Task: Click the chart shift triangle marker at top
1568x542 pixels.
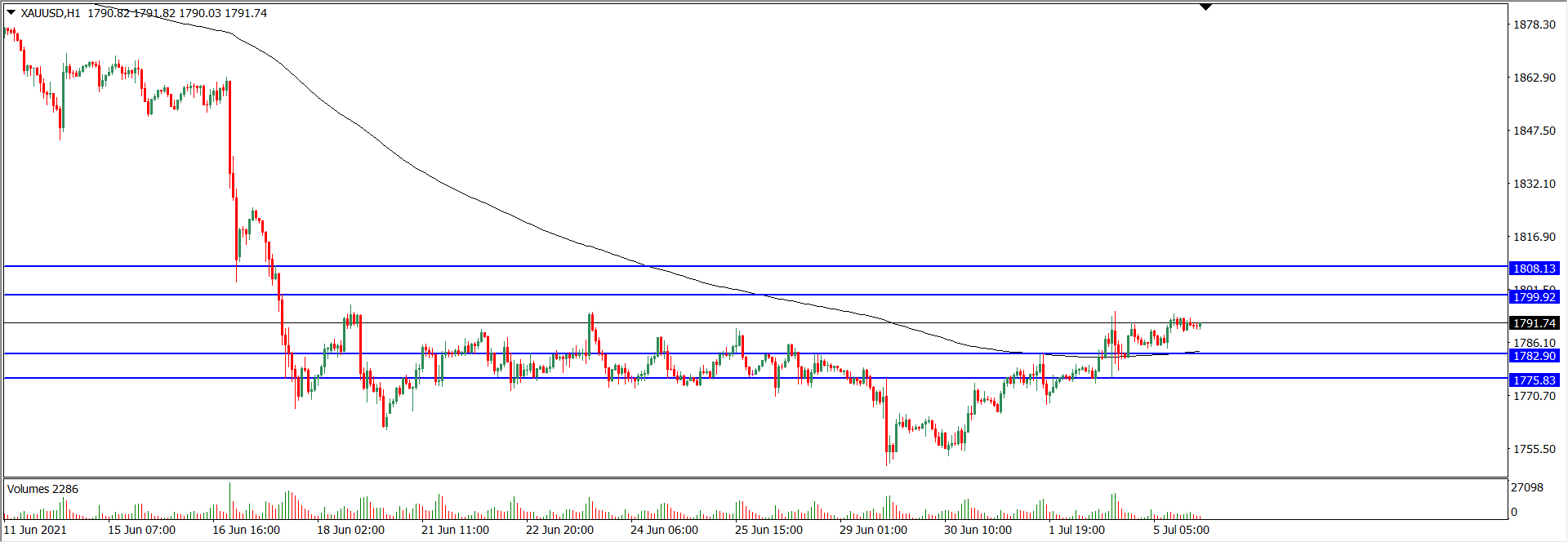Action: [1206, 7]
